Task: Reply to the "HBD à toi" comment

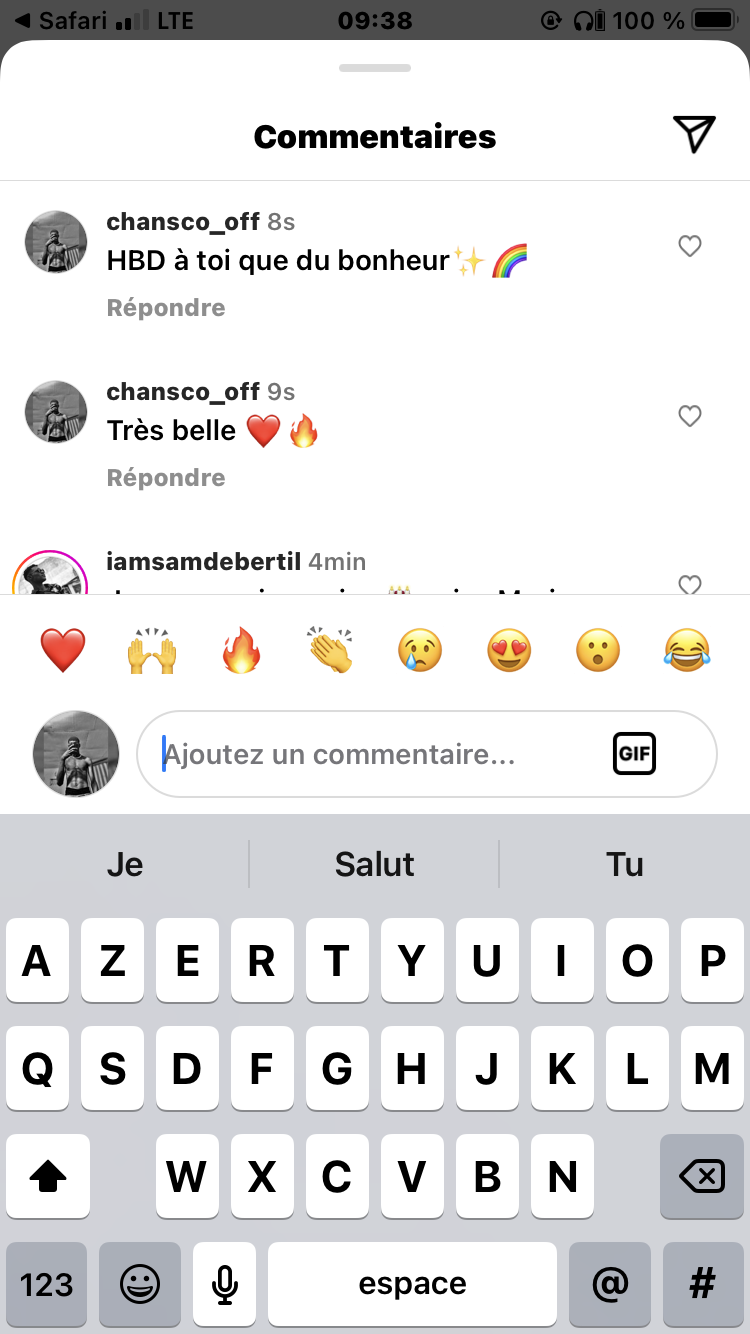Action: pos(166,308)
